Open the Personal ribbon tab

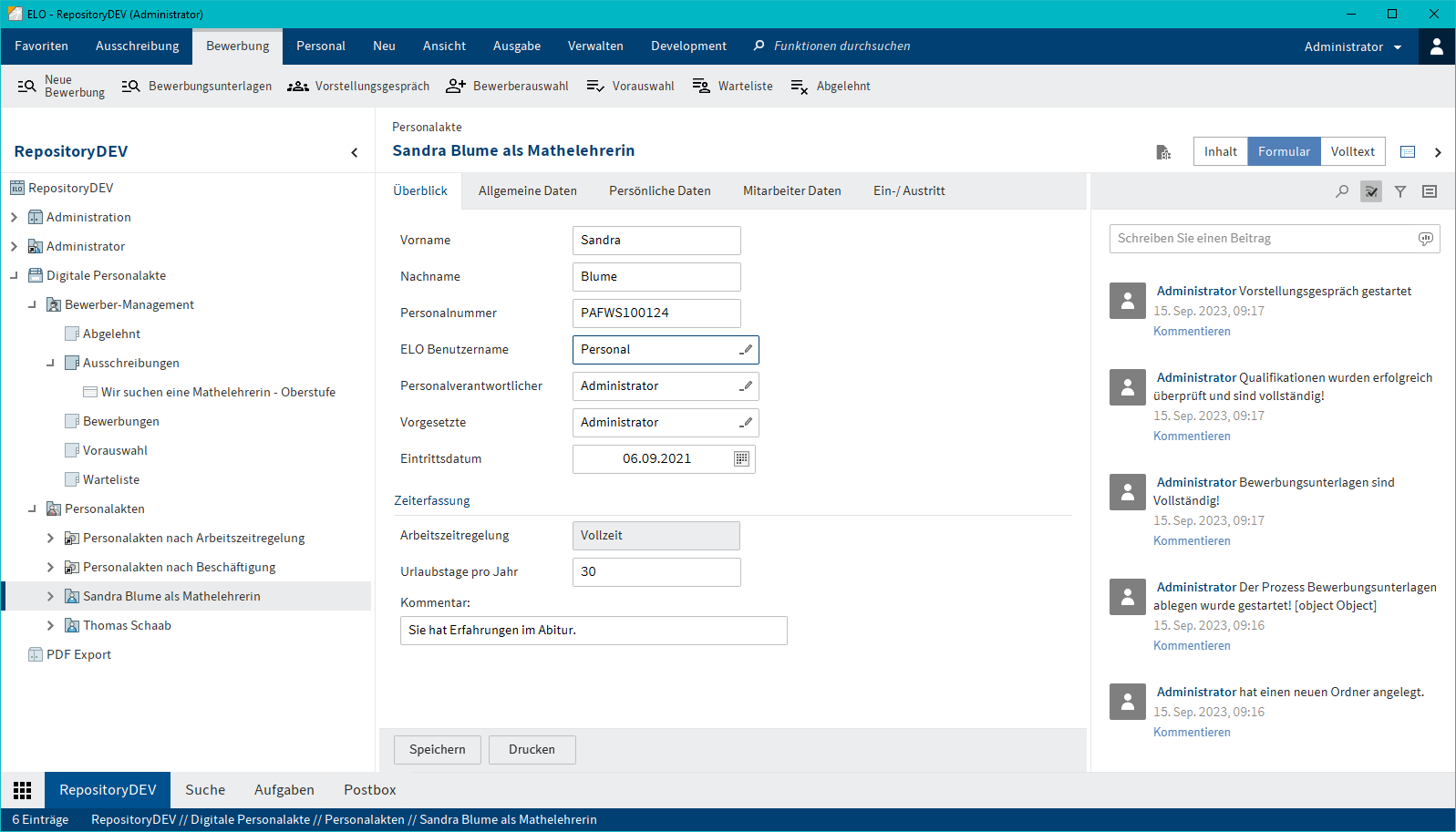click(x=321, y=46)
